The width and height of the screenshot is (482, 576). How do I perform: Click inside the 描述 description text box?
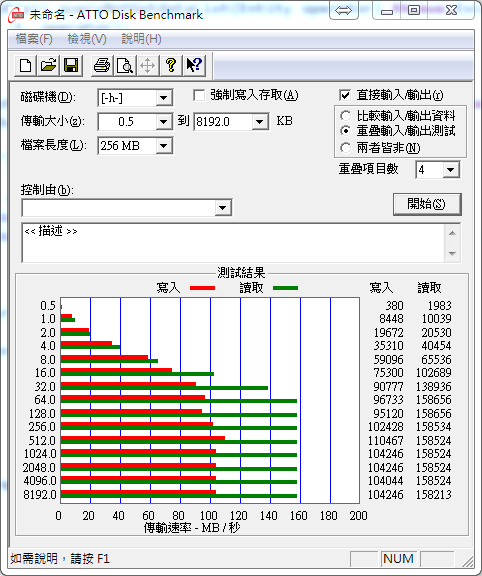(233, 243)
